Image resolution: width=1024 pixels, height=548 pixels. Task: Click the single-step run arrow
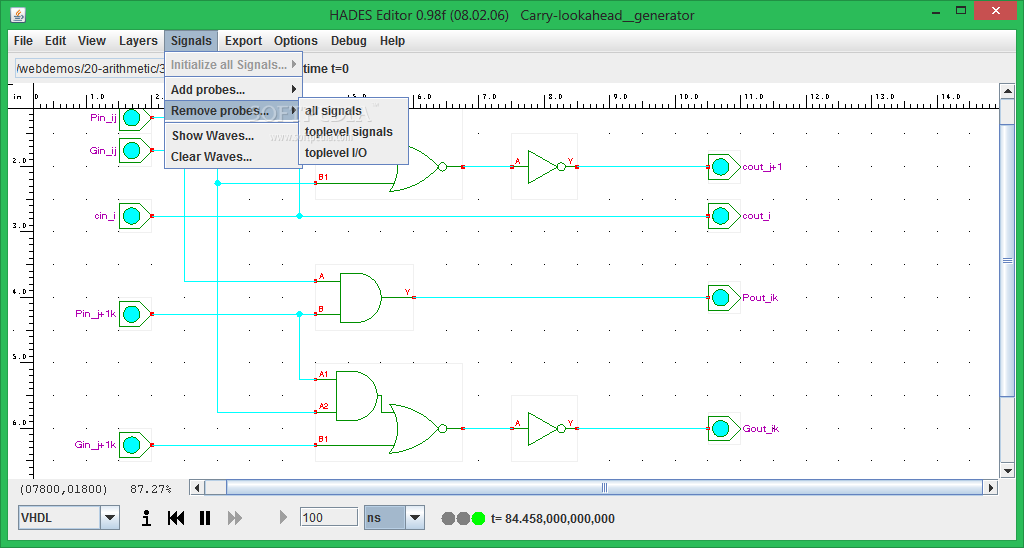pyautogui.click(x=283, y=518)
